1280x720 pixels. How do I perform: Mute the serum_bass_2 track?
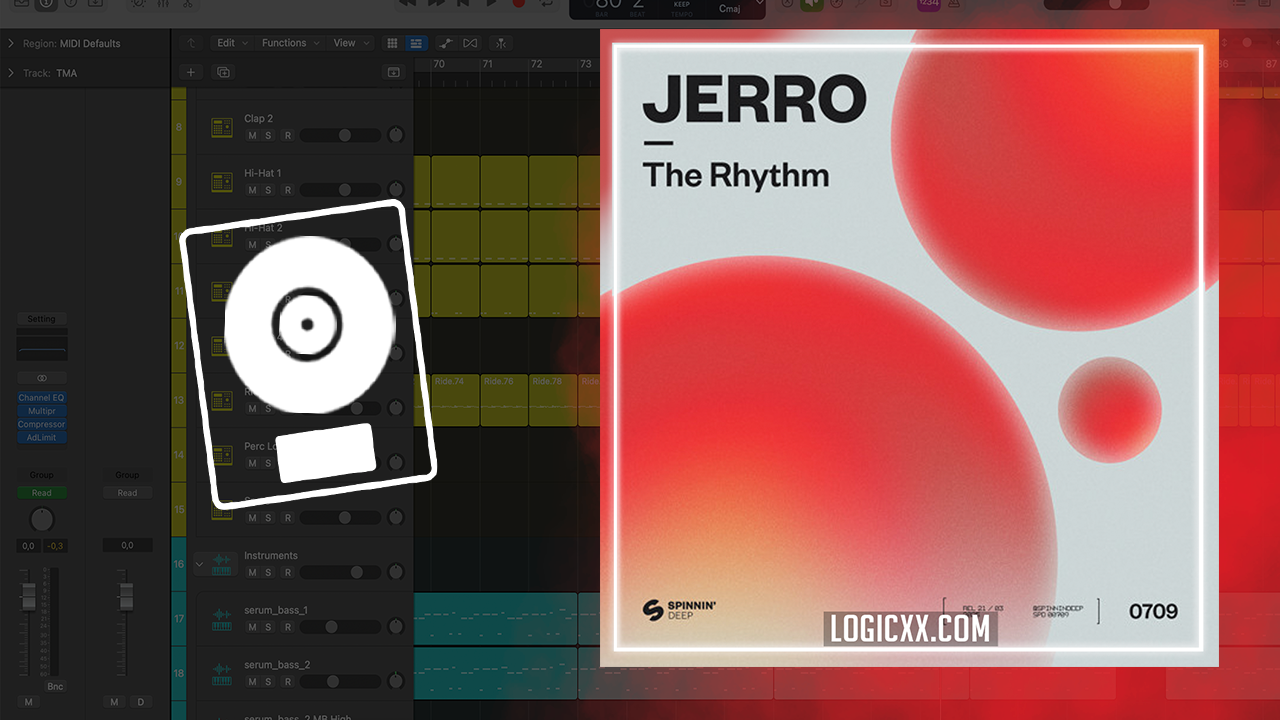[252, 682]
